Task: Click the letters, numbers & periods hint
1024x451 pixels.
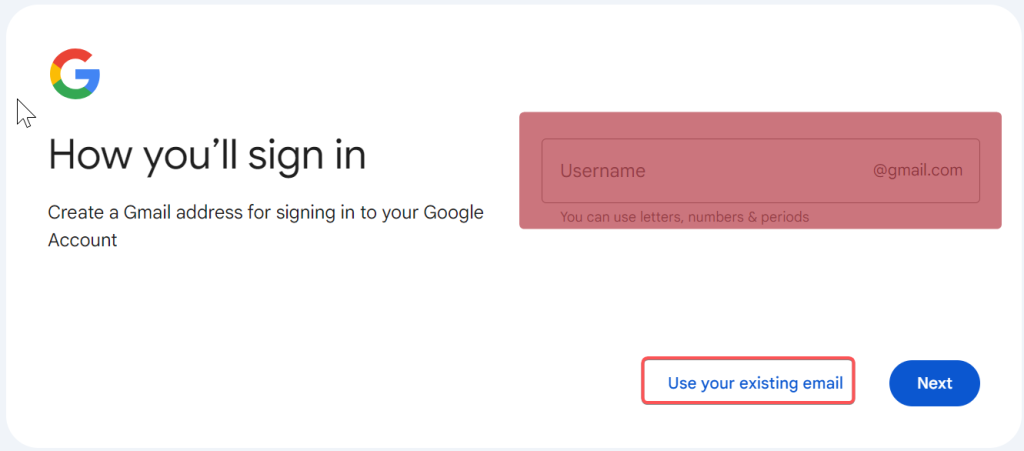Action: pyautogui.click(x=684, y=217)
